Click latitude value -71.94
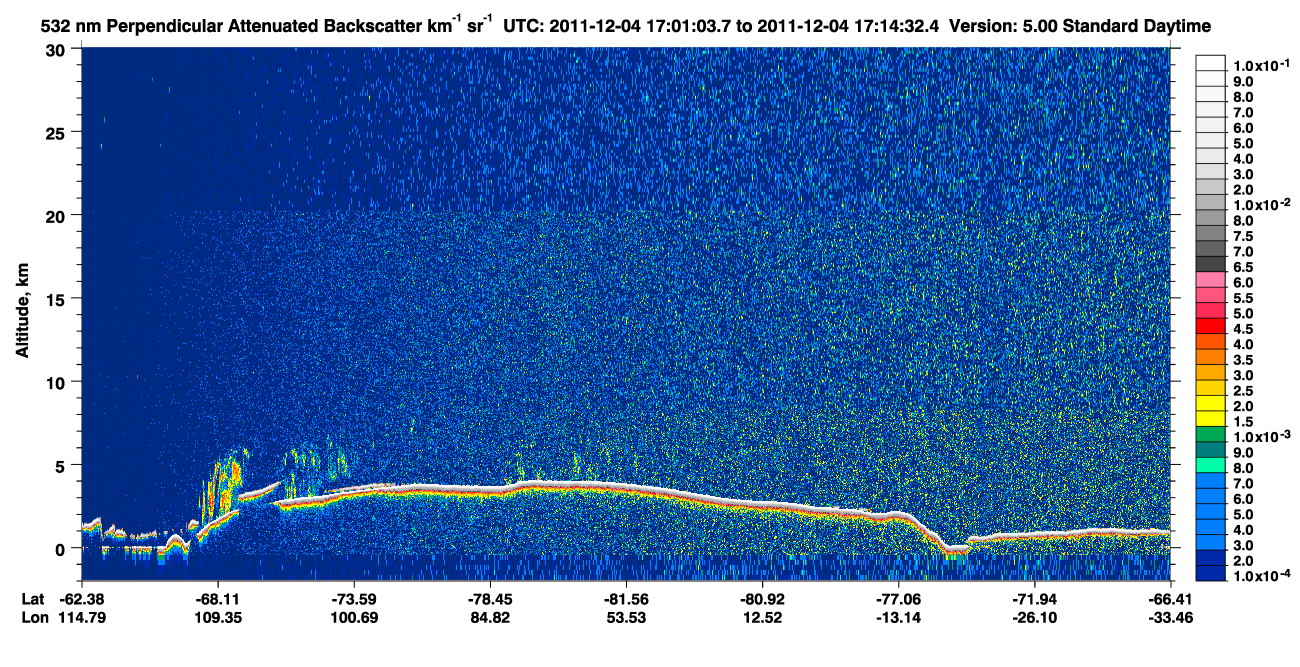Viewport: 1300px width, 667px height. pos(1034,598)
